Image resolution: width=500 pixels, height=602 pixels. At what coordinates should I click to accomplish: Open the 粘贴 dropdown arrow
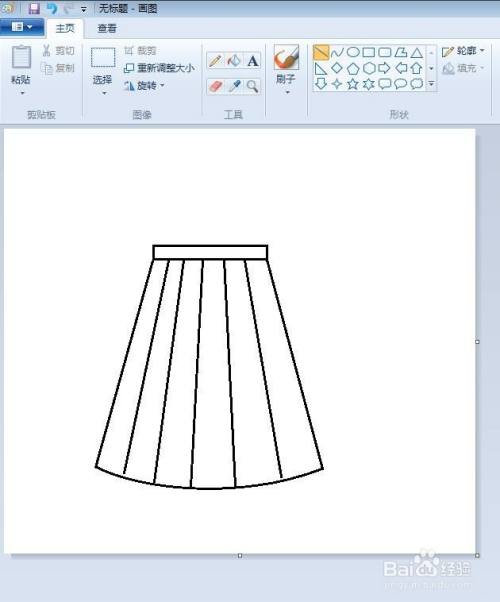pos(22,93)
